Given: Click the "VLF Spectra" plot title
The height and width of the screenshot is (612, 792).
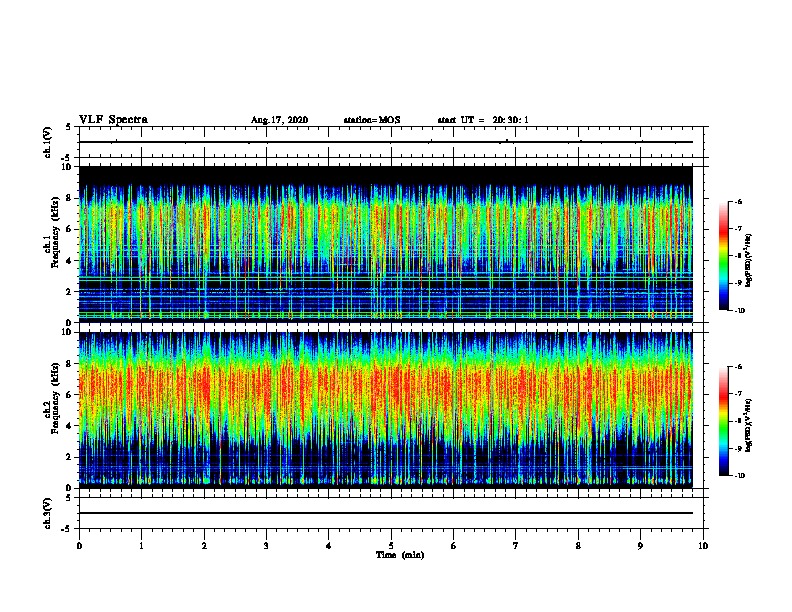Looking at the screenshot, I should pos(113,120).
